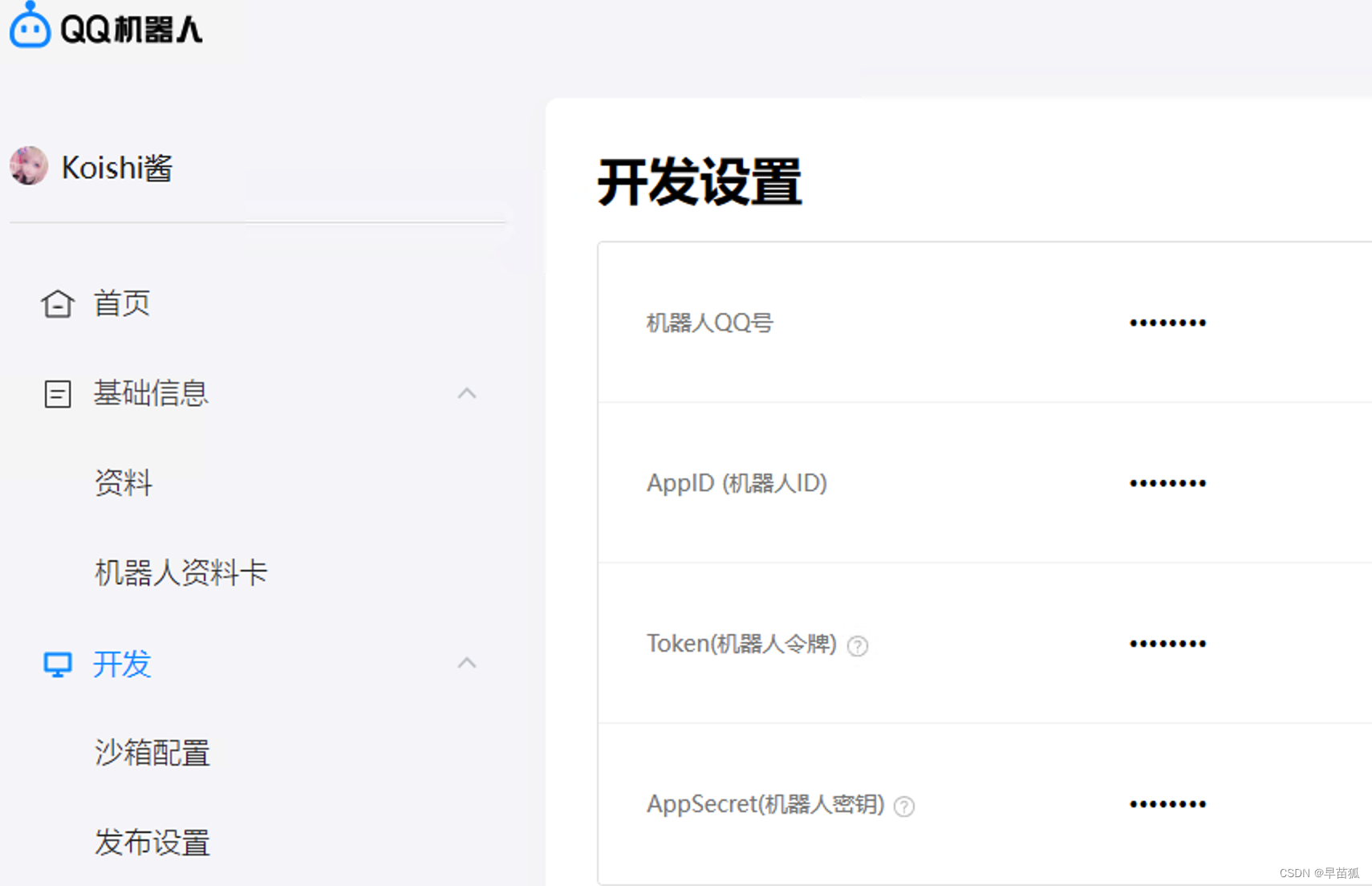Navigate to the 首页 menu item

[x=121, y=303]
